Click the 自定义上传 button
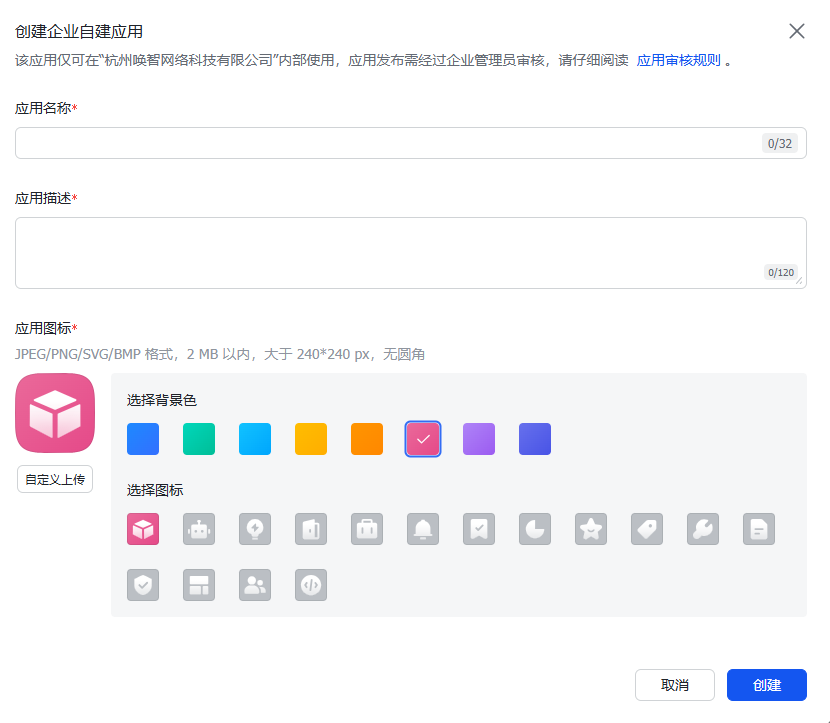Screen dimensions: 830x723 tap(55, 480)
